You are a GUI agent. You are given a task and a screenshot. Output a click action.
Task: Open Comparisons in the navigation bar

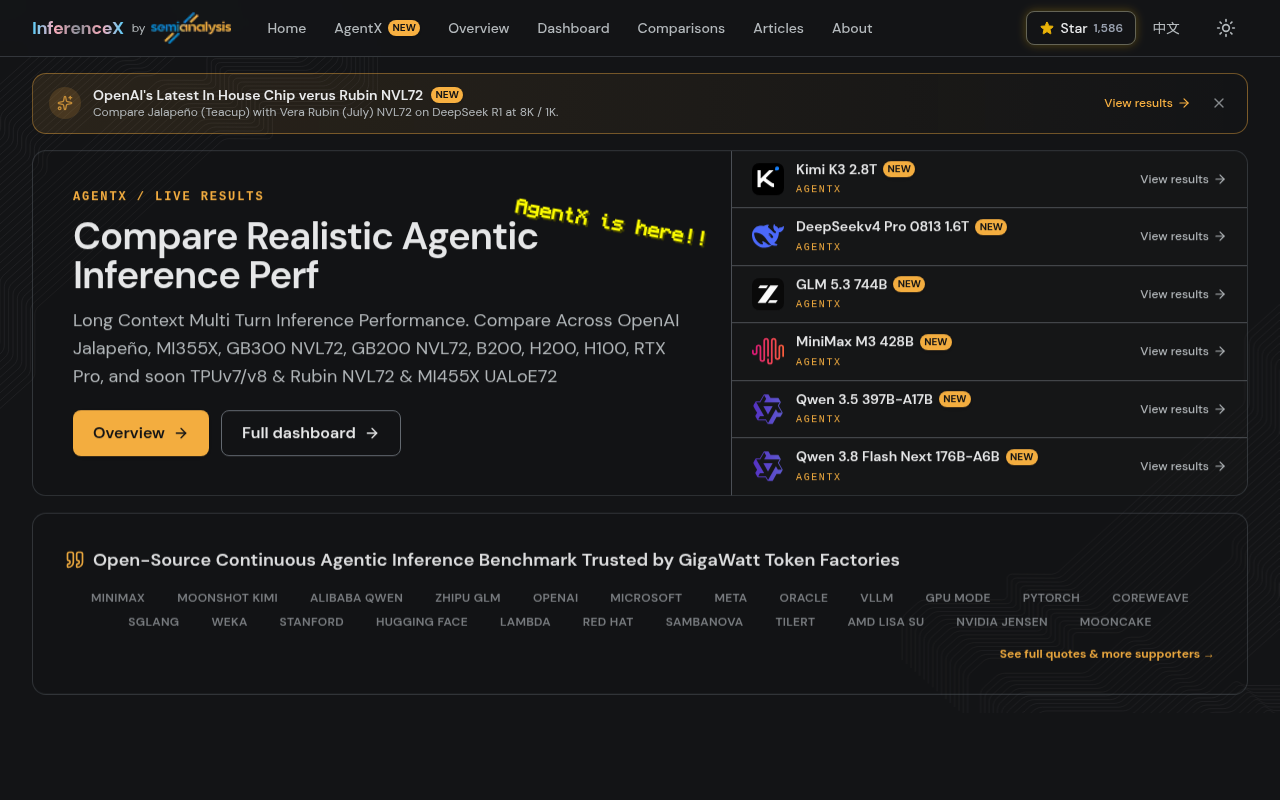click(x=681, y=28)
